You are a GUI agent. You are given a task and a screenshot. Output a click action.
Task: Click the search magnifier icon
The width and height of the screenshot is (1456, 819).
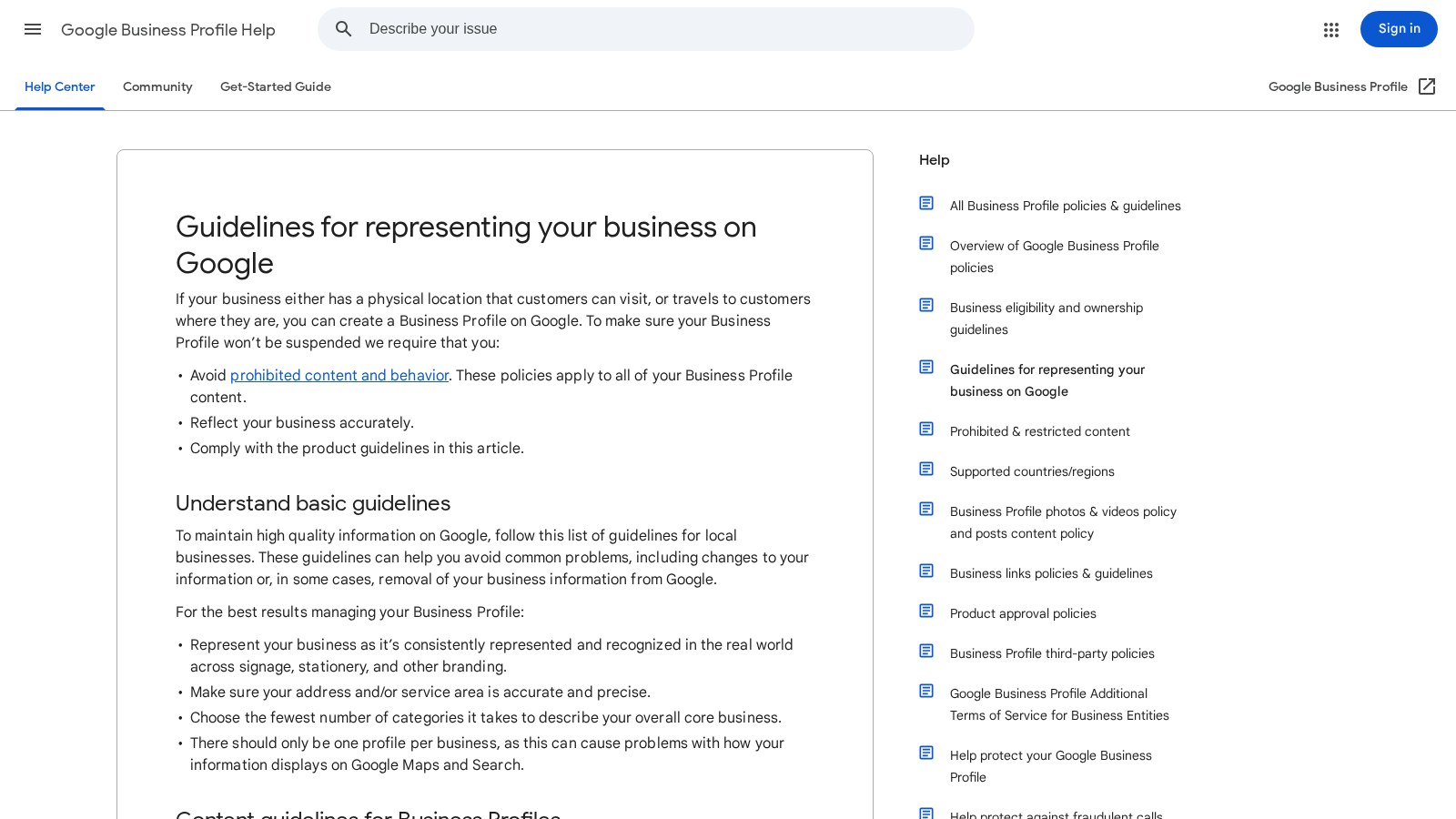[344, 29]
